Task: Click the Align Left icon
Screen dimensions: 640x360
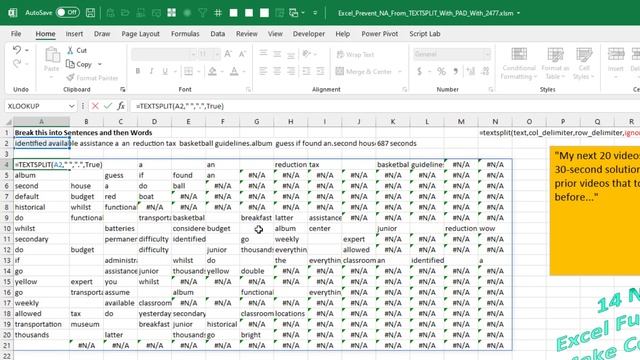Action: [x=263, y=71]
